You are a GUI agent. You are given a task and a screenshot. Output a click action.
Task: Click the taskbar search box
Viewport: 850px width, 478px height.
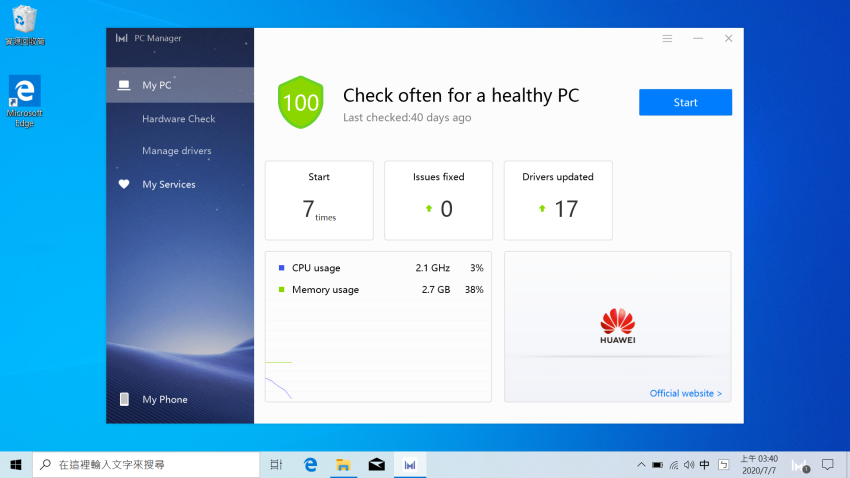(146, 464)
